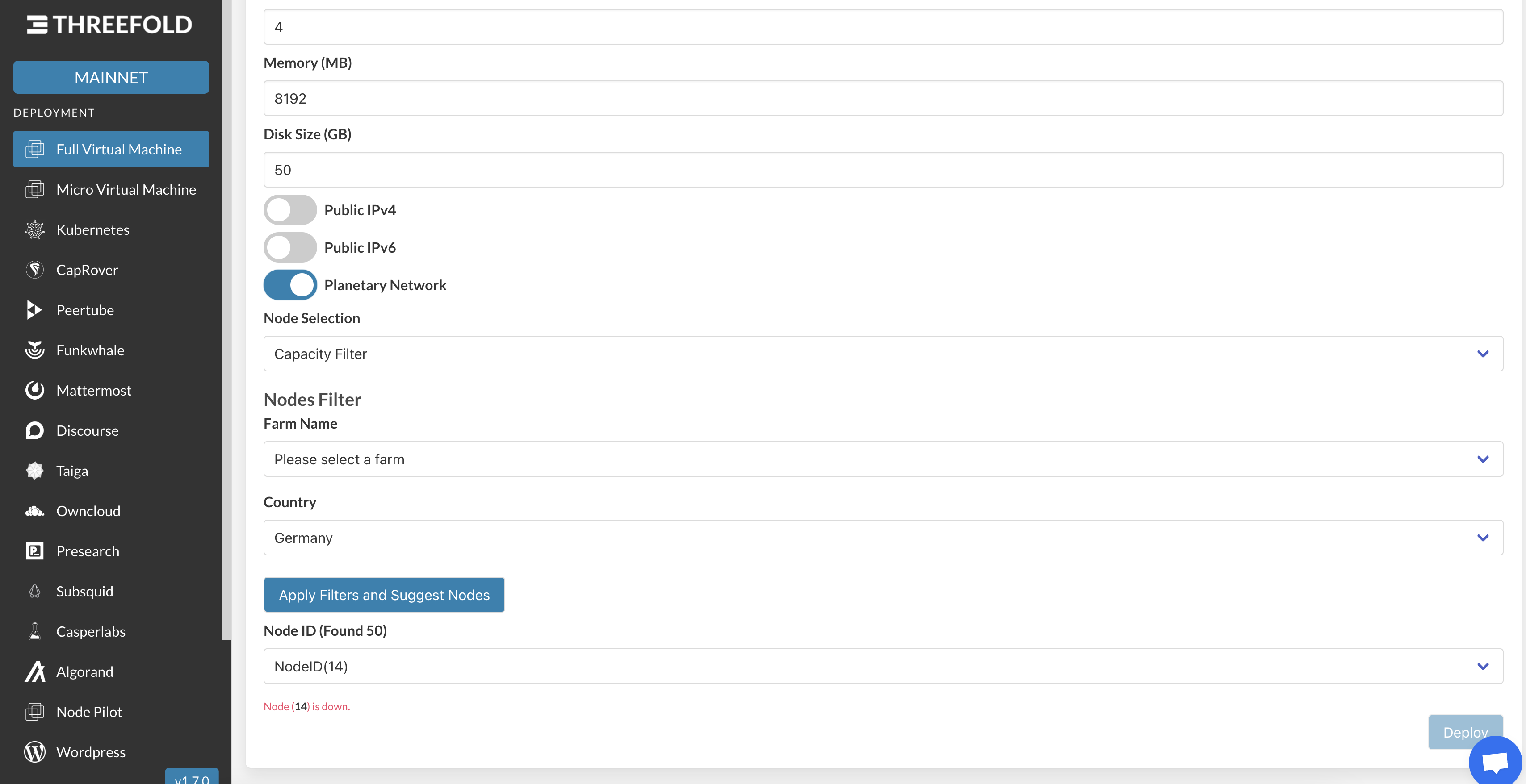This screenshot has height=784, width=1526.
Task: Click the Full Virtual Machine sidebar icon
Action: click(x=35, y=149)
